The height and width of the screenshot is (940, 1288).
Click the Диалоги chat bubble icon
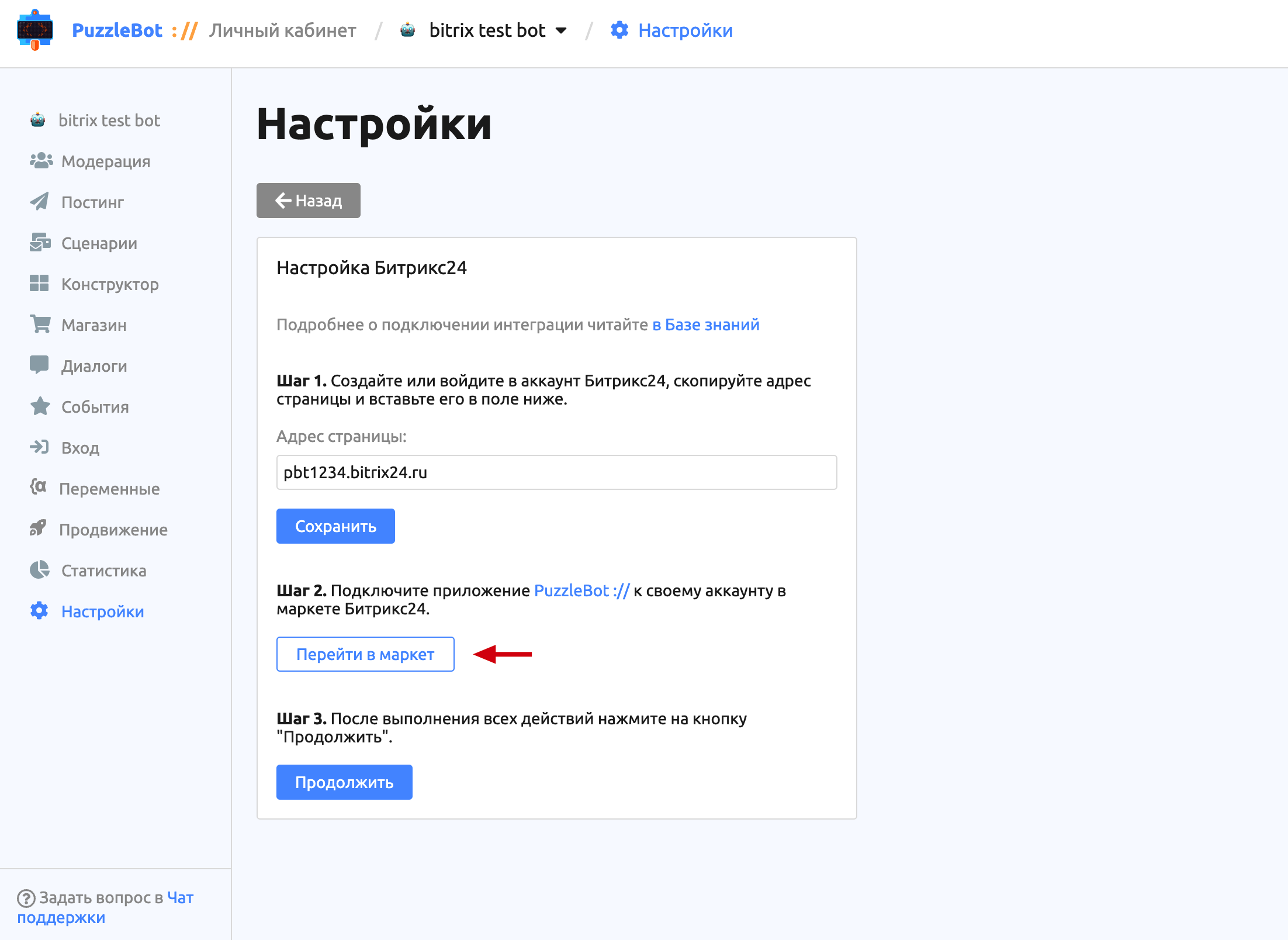point(39,365)
